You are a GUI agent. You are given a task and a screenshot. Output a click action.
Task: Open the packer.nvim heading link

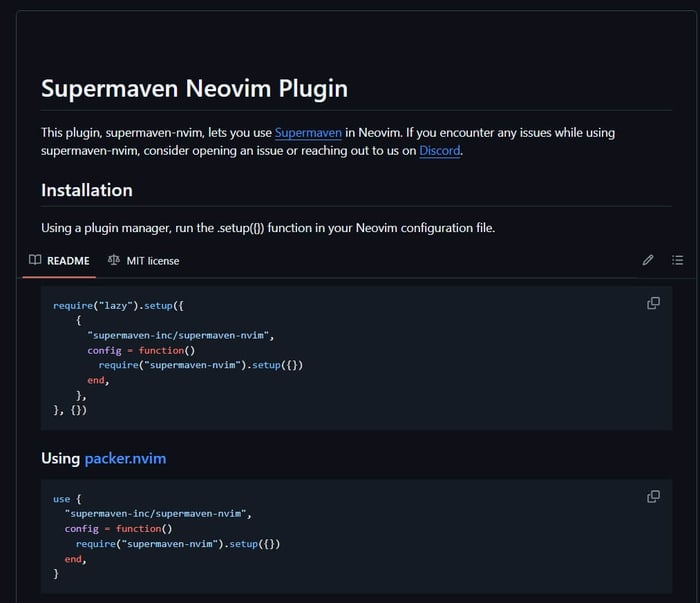pos(125,458)
